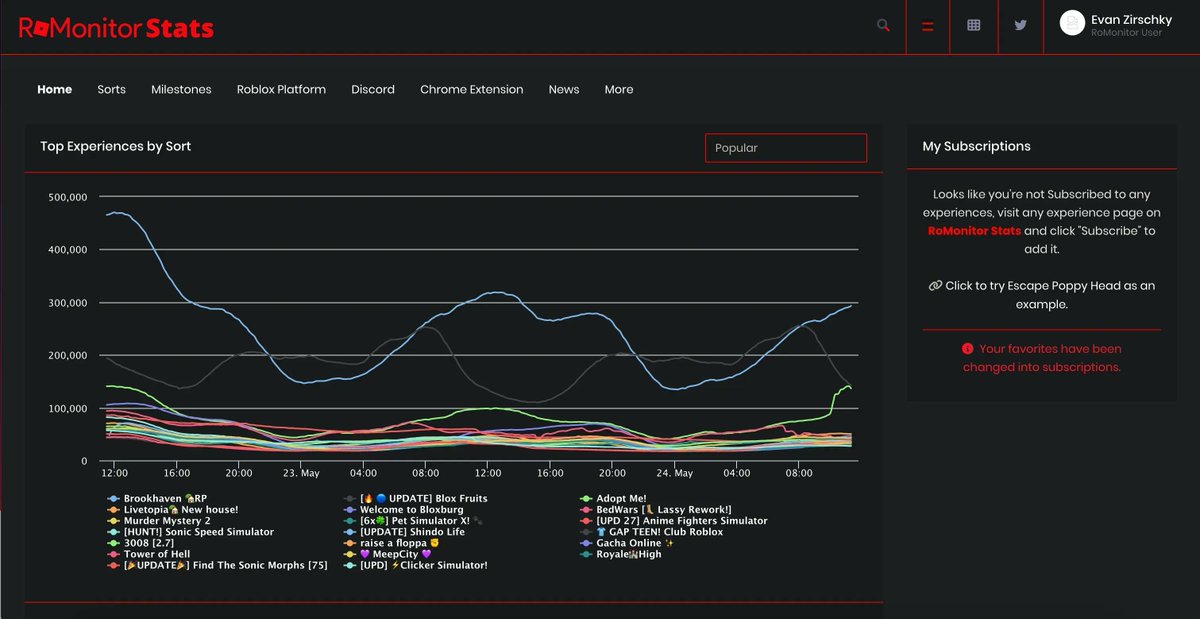
Task: Click the RoMonitor Stats link in subscriptions text
Action: pos(974,230)
